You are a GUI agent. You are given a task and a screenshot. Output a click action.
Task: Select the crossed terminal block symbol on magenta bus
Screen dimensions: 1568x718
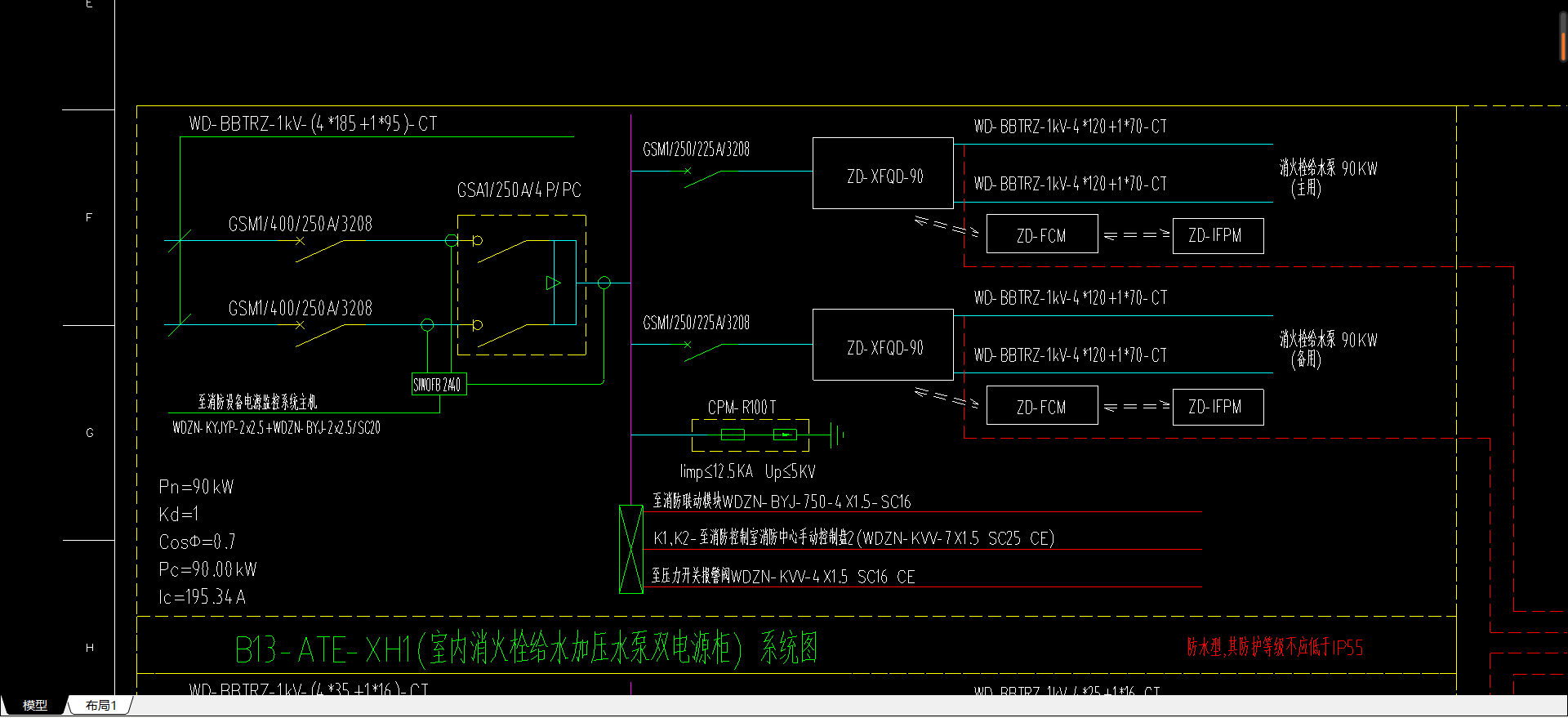(630, 549)
